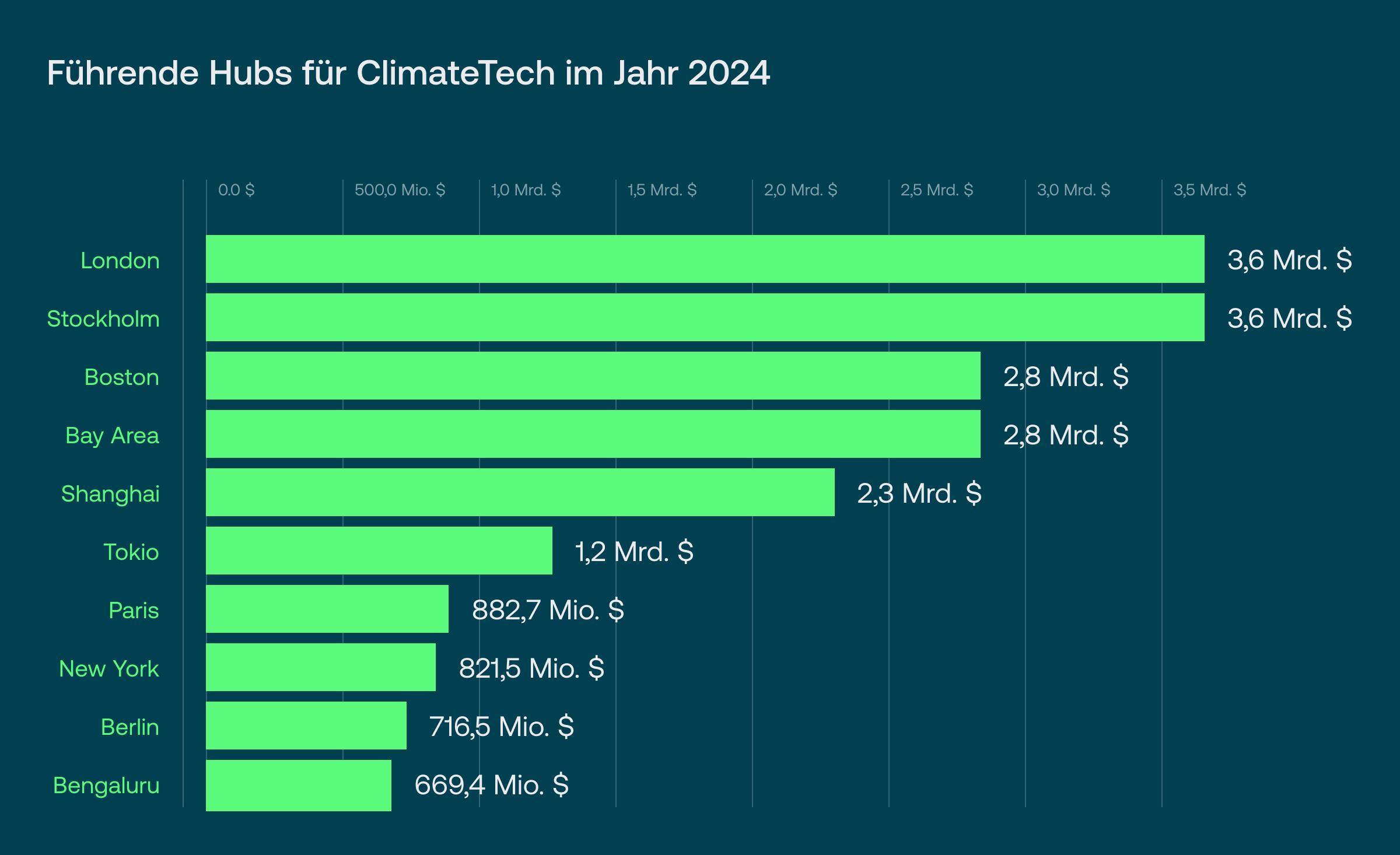Screen dimensions: 1400x855
Task: Click the Stockholm bar
Action: click(705, 317)
